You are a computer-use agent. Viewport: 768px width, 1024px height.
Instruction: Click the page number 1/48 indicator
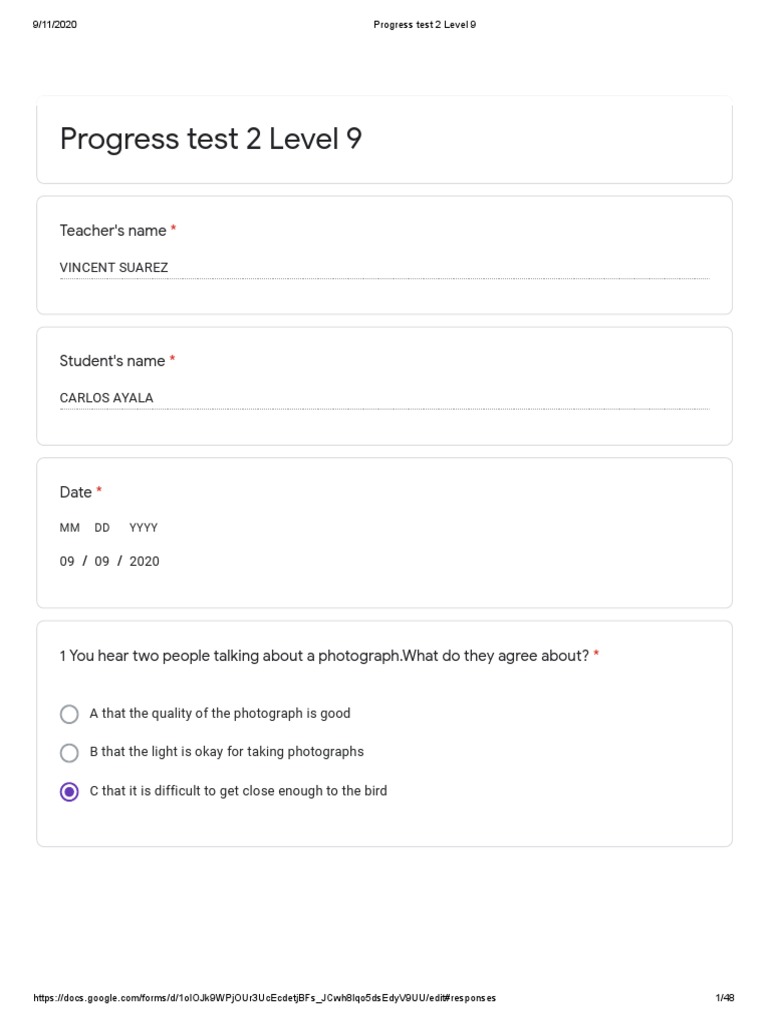point(725,998)
